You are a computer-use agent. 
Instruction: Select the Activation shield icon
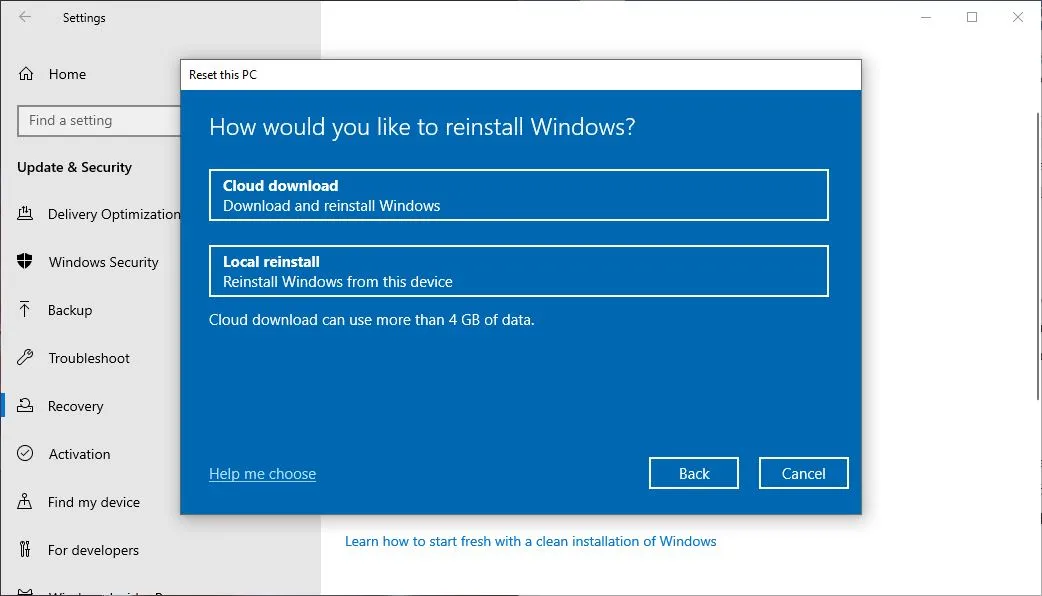[25, 454]
